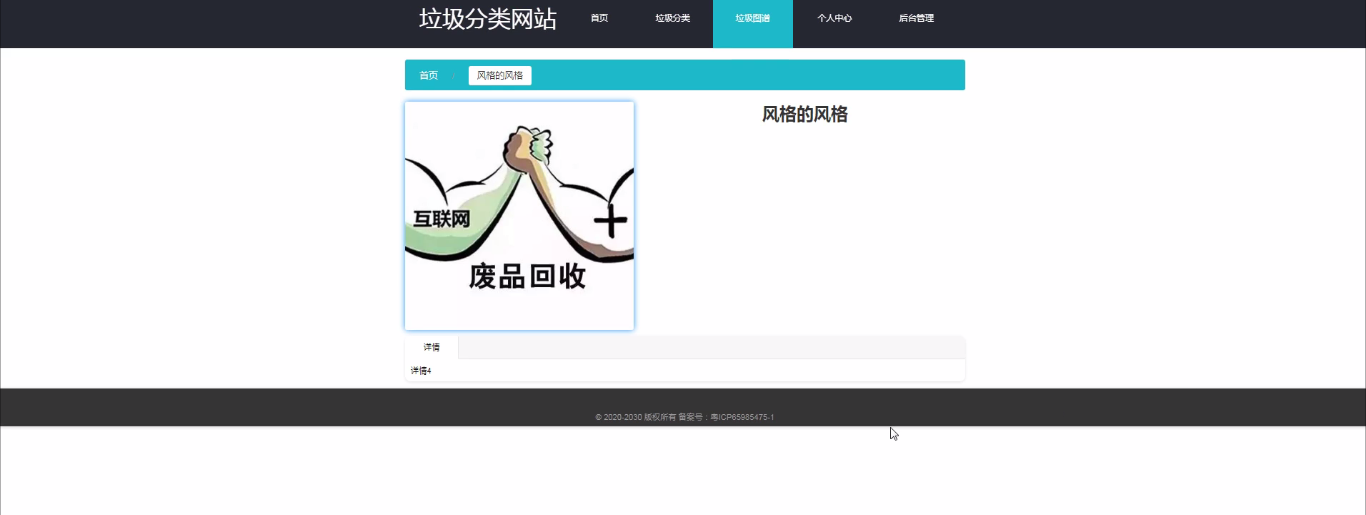Viewport: 1366px width, 515px height.
Task: Click the 粤ICP65985475-1 record number
Action: pos(741,417)
